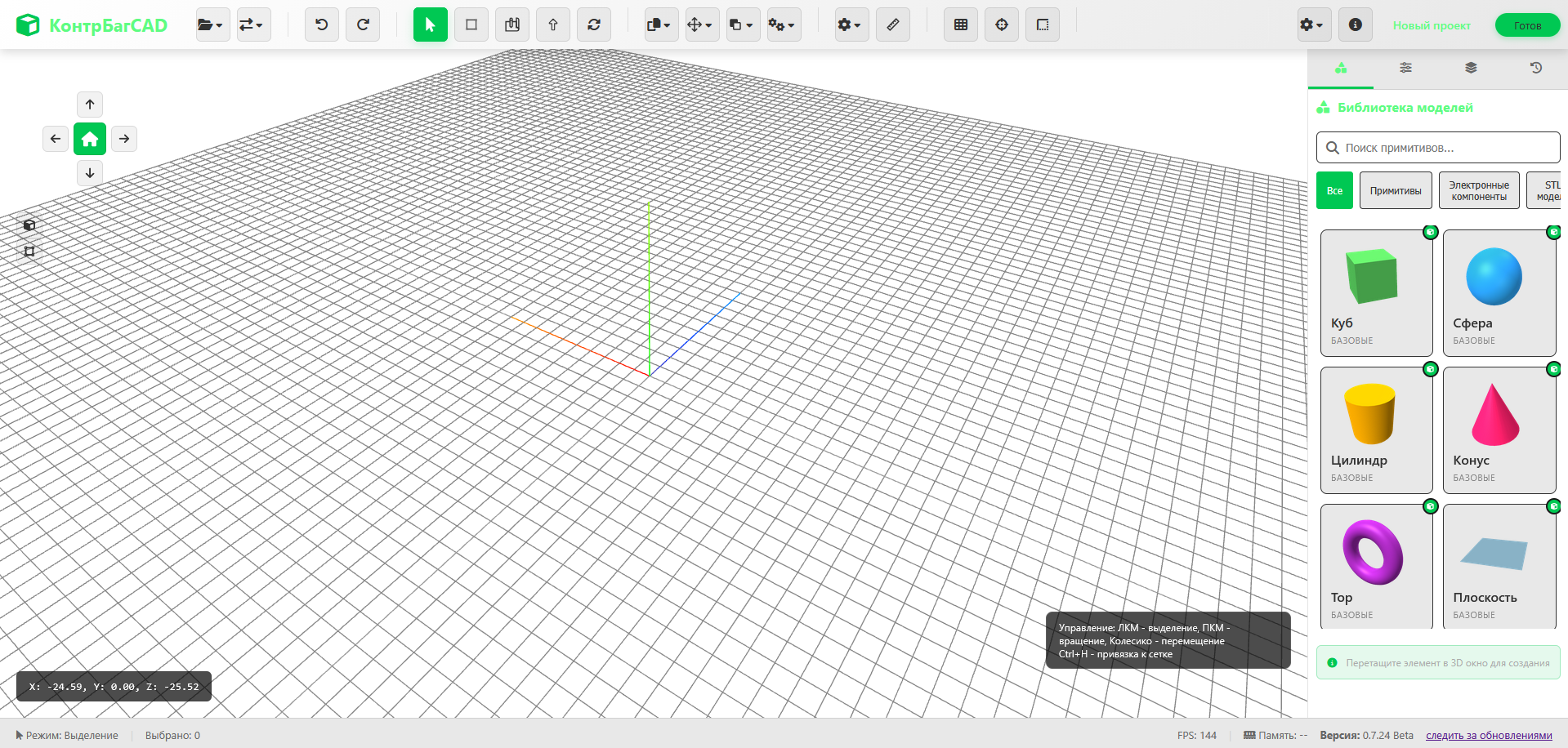Expand the move arrows dropdown
Screen dimensions: 1568x748
(699, 24)
